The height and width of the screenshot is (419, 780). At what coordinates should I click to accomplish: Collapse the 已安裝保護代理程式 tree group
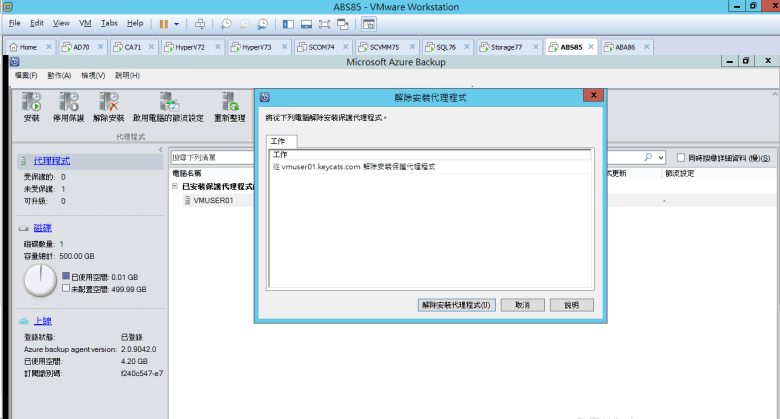[175, 186]
